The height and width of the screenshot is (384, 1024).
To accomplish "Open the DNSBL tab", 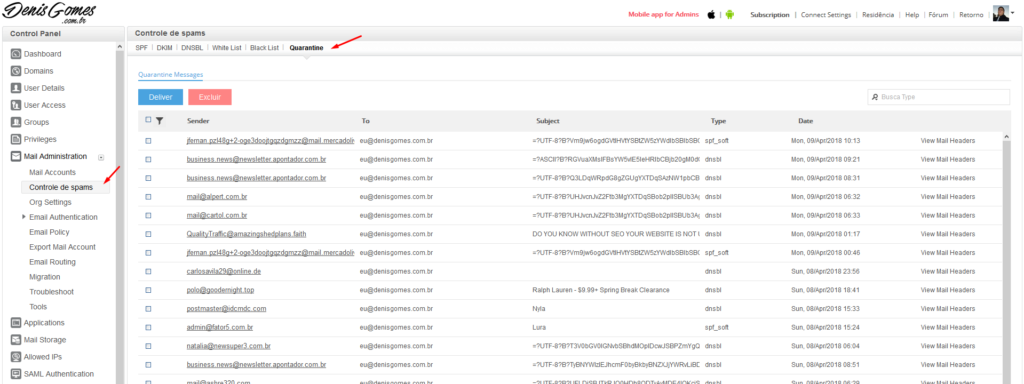I will click(x=192, y=48).
